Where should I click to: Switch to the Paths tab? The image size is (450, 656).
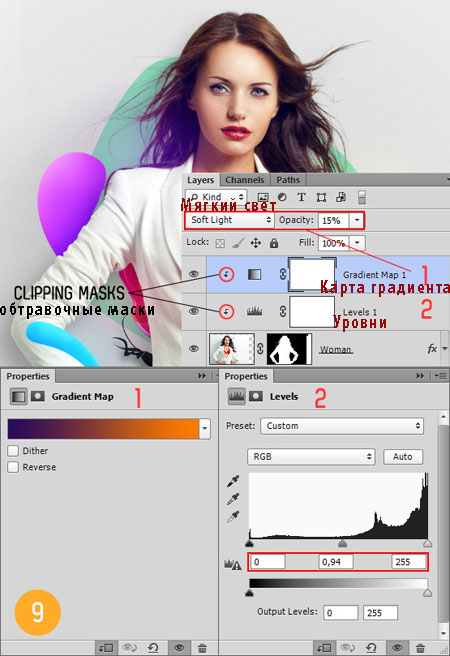(x=288, y=180)
